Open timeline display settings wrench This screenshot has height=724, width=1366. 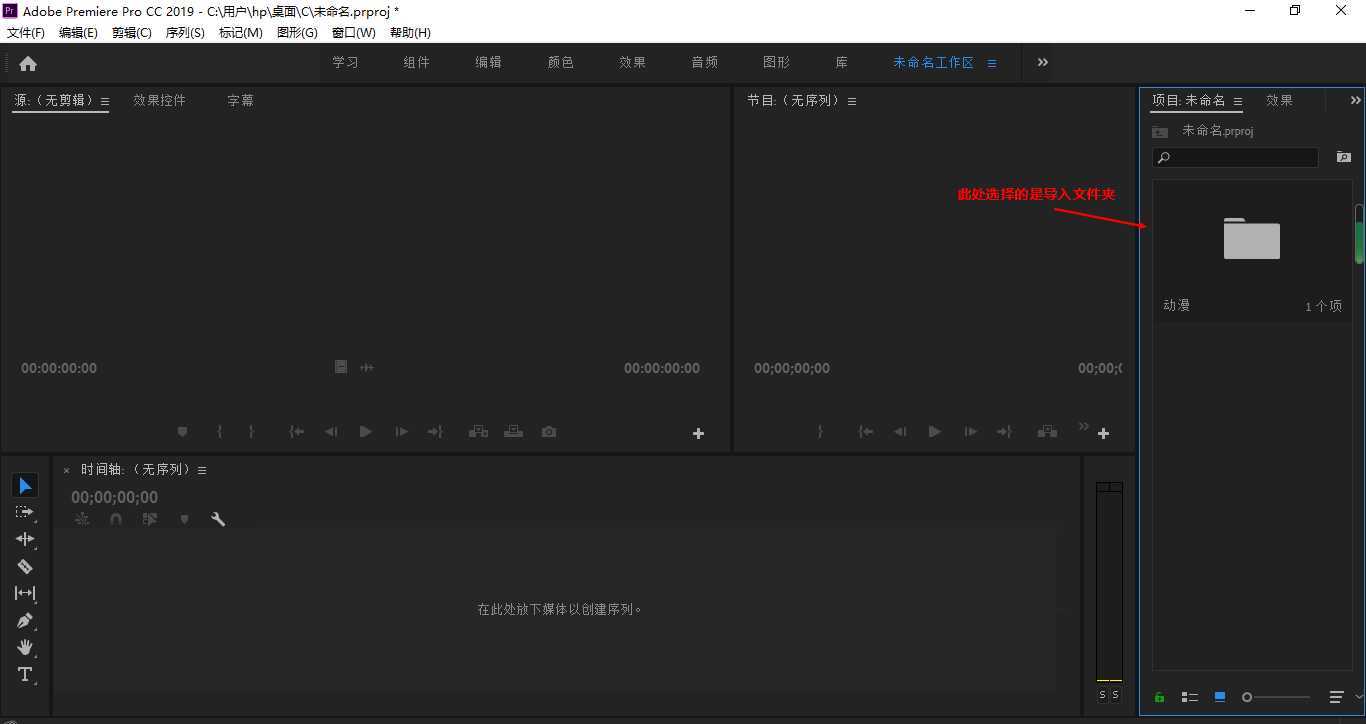218,519
